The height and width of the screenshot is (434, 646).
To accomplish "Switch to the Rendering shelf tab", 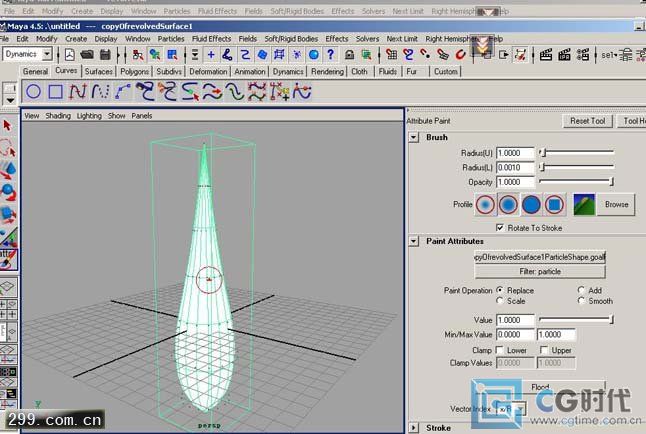I will click(327, 71).
